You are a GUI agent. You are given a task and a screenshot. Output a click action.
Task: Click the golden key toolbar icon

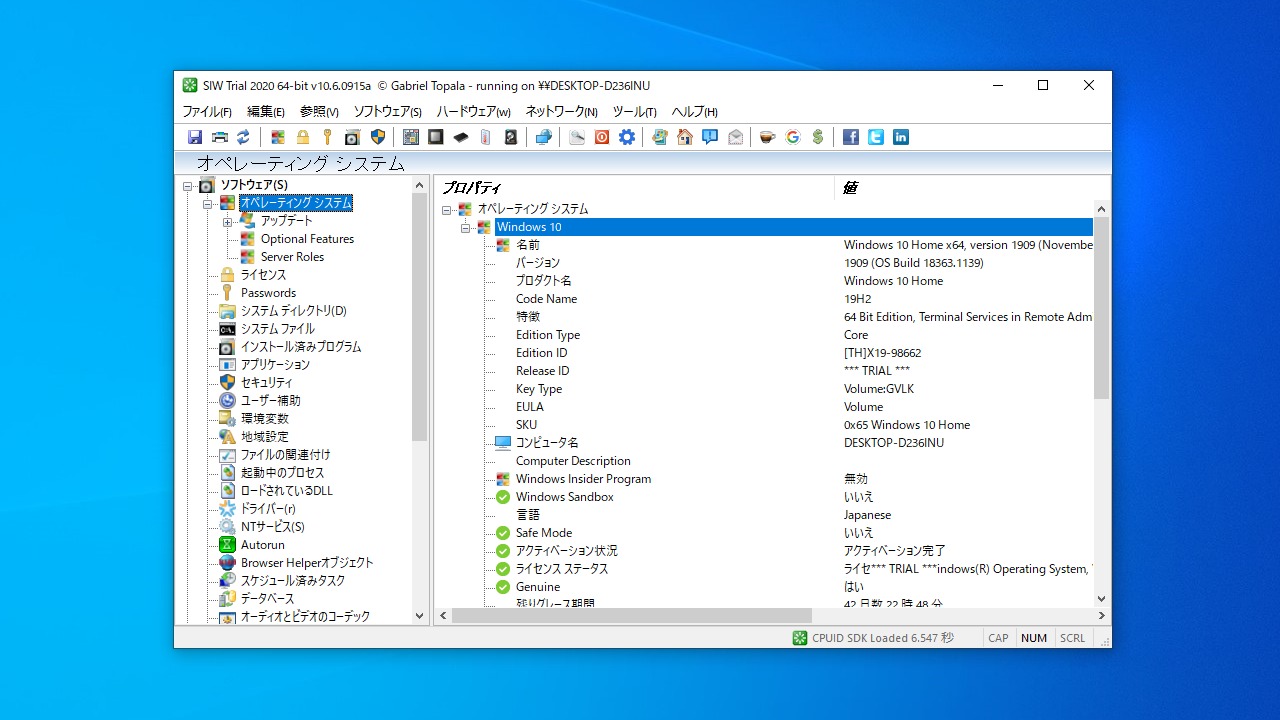point(327,137)
